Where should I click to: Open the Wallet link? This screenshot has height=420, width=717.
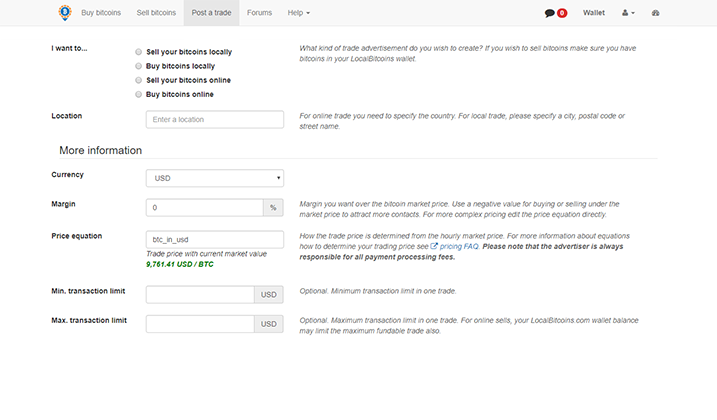click(x=594, y=14)
